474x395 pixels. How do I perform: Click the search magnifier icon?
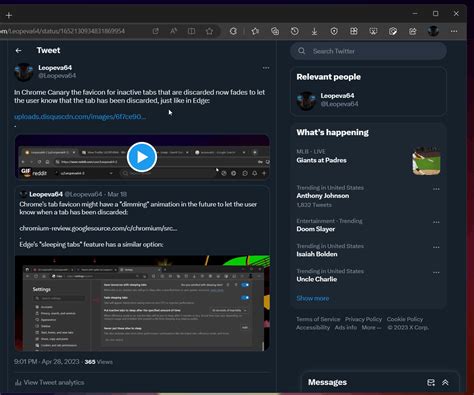[302, 51]
